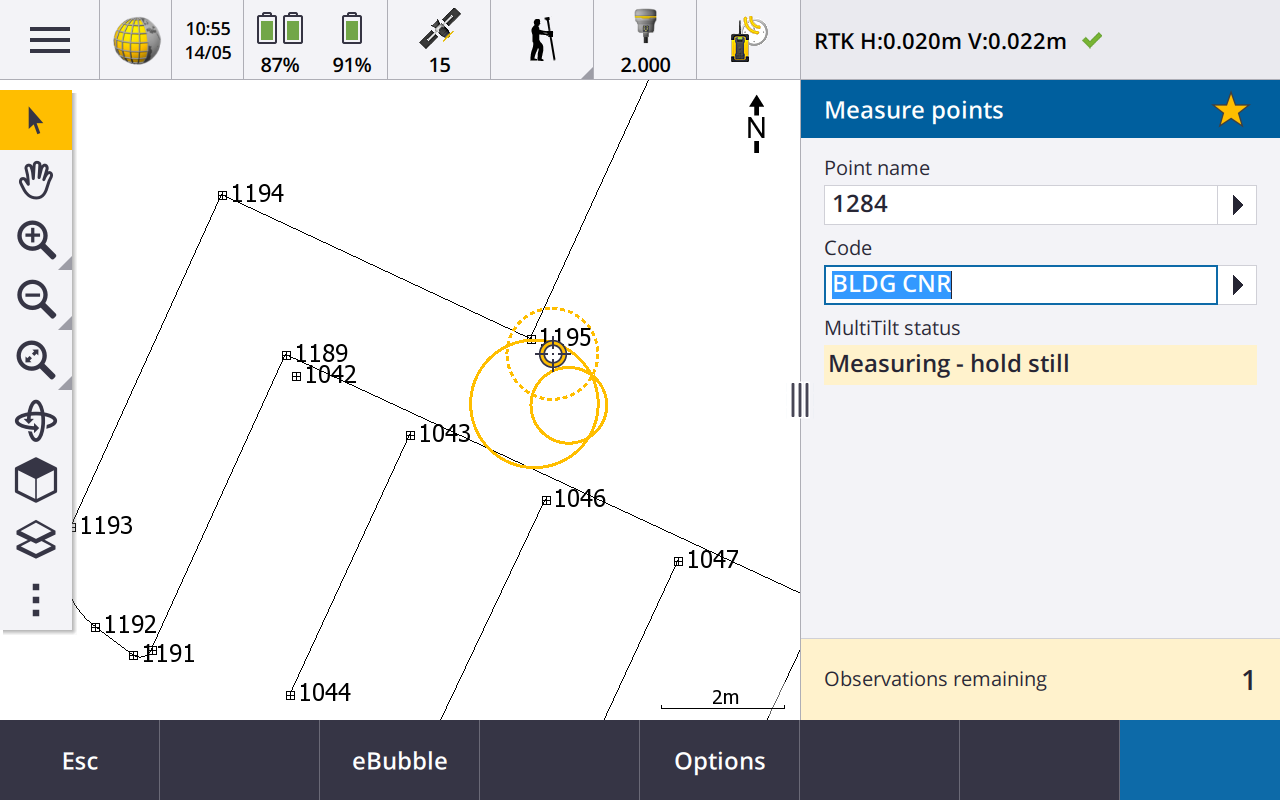1280x800 pixels.
Task: Check the battery status at 87%
Action: (x=280, y=40)
